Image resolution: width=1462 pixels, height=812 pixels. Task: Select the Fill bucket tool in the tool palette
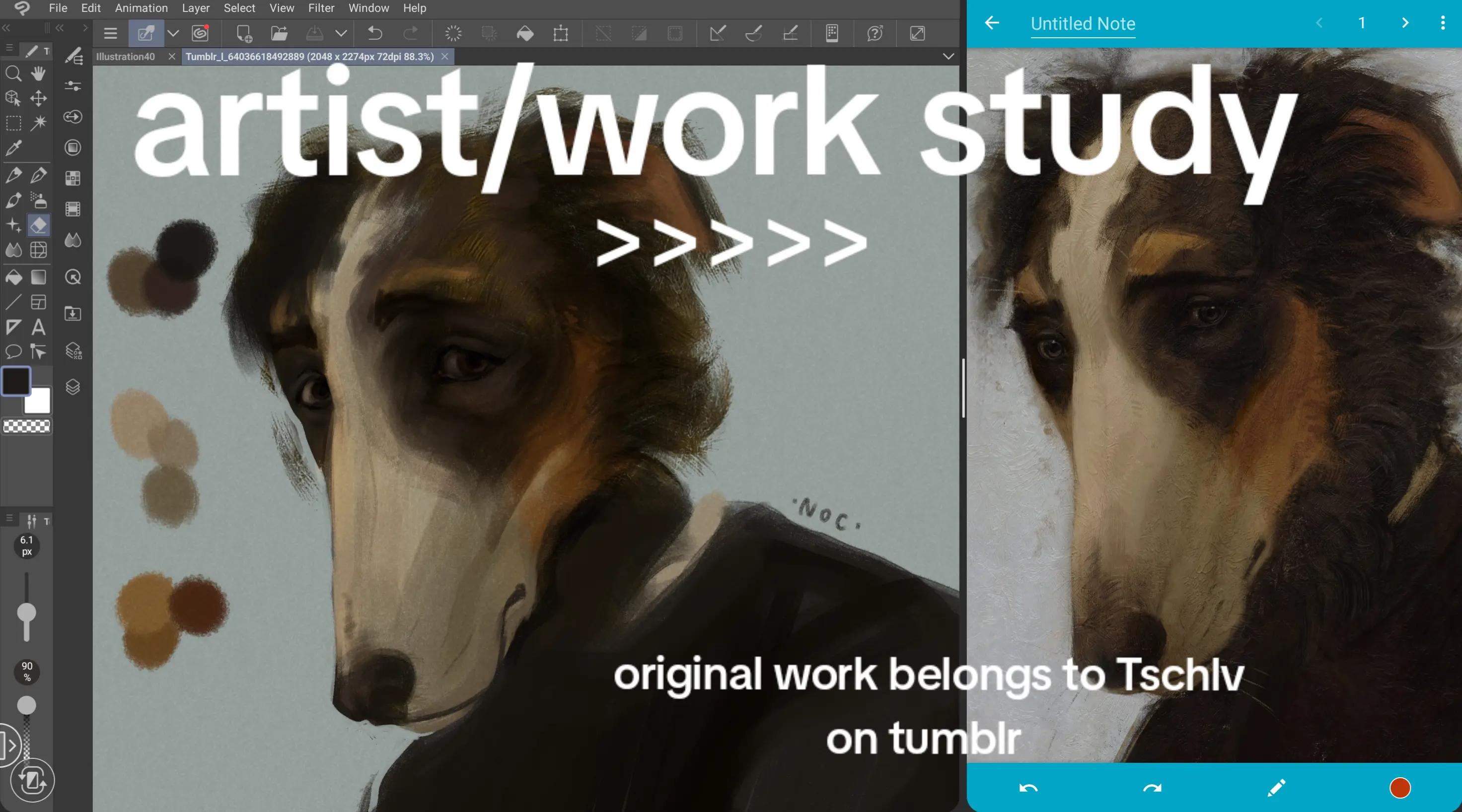point(13,277)
